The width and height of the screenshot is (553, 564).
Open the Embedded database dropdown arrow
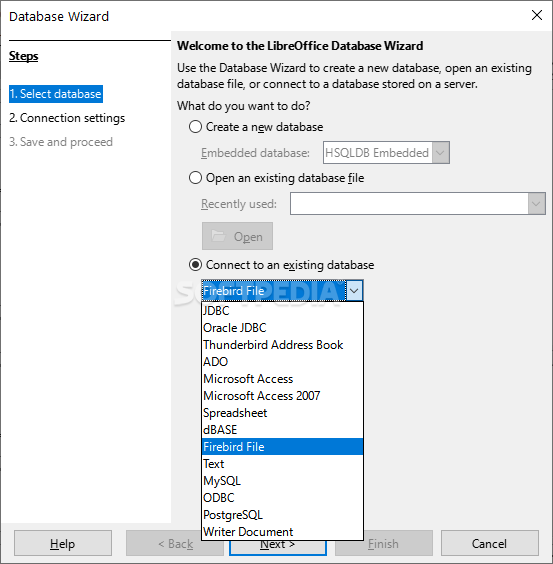click(440, 153)
